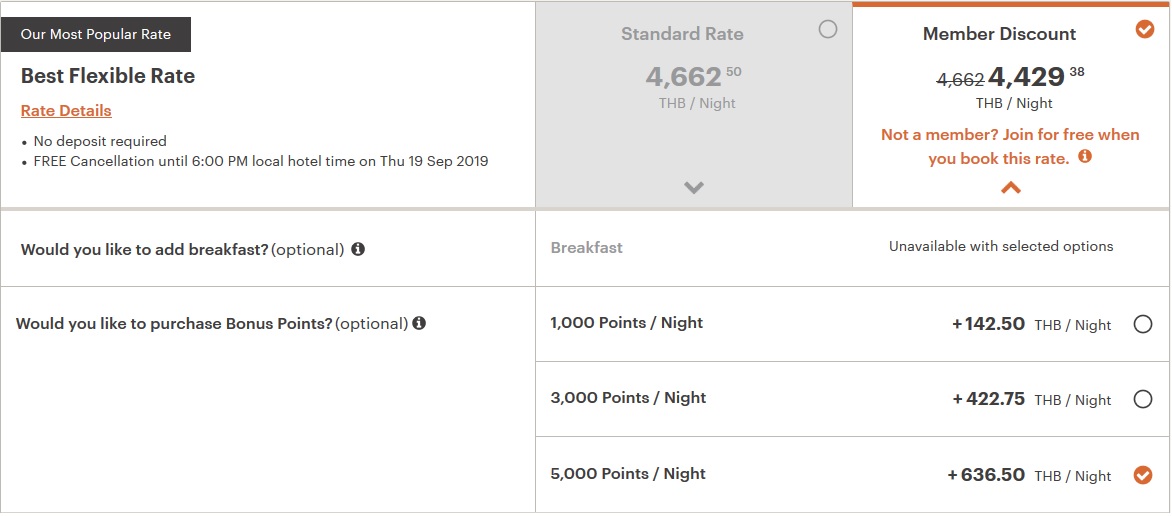Click info icon after 'book this rate'

[1085, 157]
